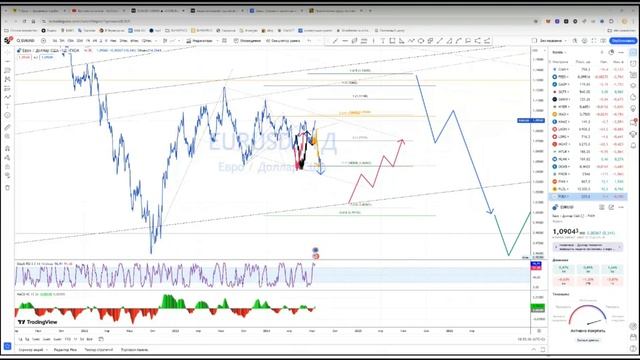Open the Тестер стратегий tab
The width and height of the screenshot is (640, 360).
pyautogui.click(x=99, y=350)
